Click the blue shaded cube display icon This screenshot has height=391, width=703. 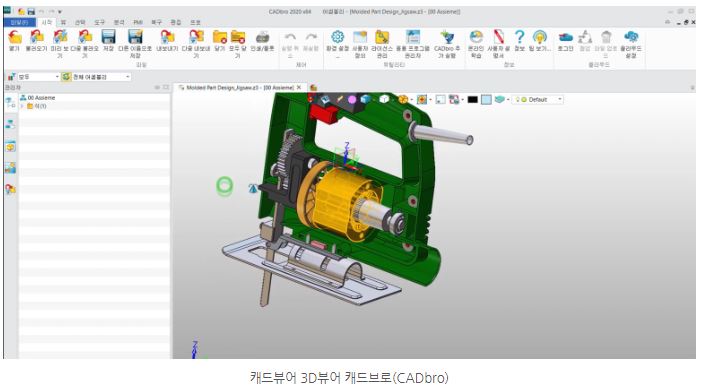(x=366, y=99)
